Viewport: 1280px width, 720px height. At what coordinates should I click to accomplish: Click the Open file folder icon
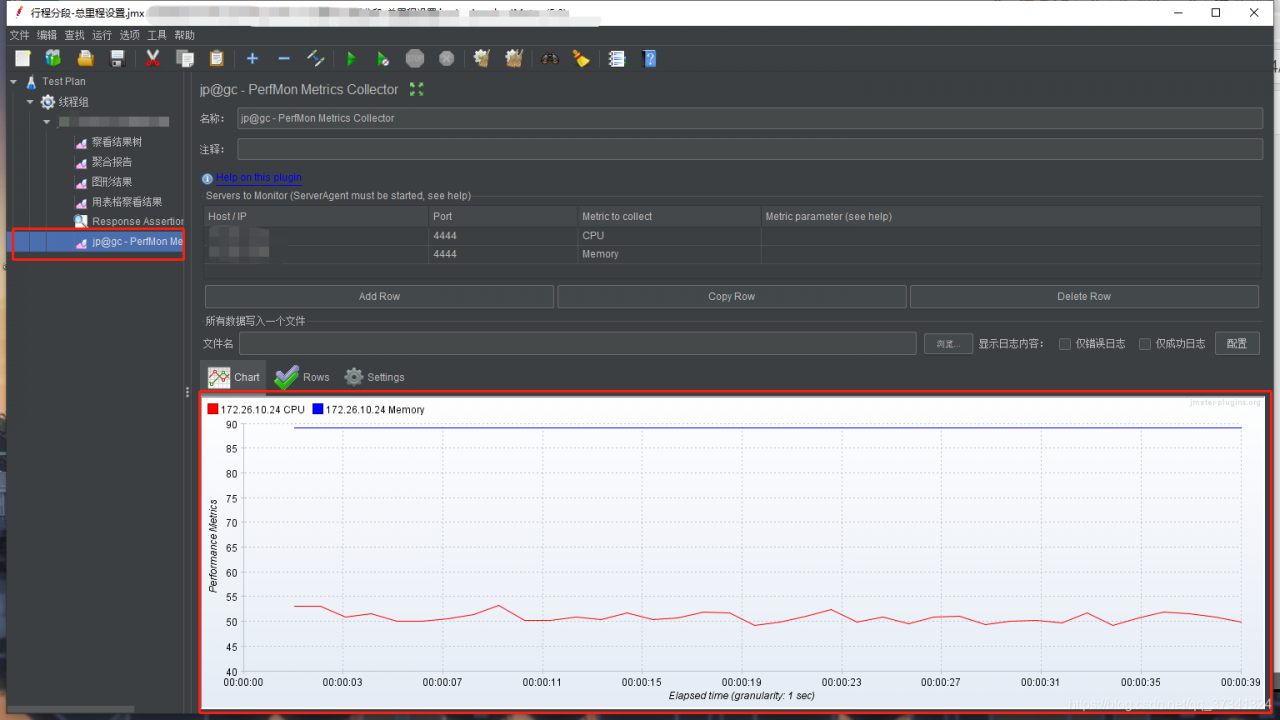point(85,59)
